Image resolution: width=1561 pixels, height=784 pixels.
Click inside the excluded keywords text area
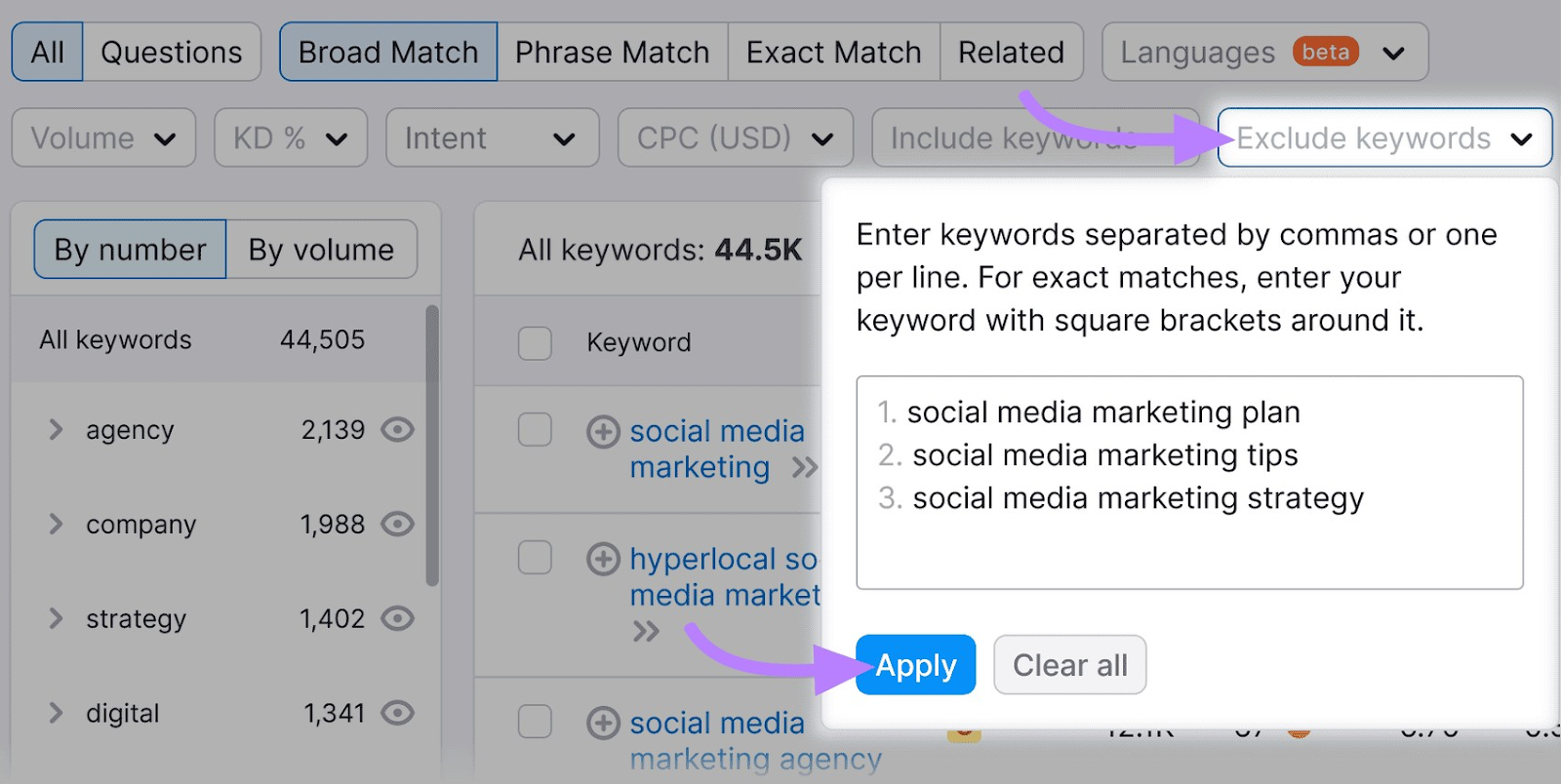click(1189, 483)
